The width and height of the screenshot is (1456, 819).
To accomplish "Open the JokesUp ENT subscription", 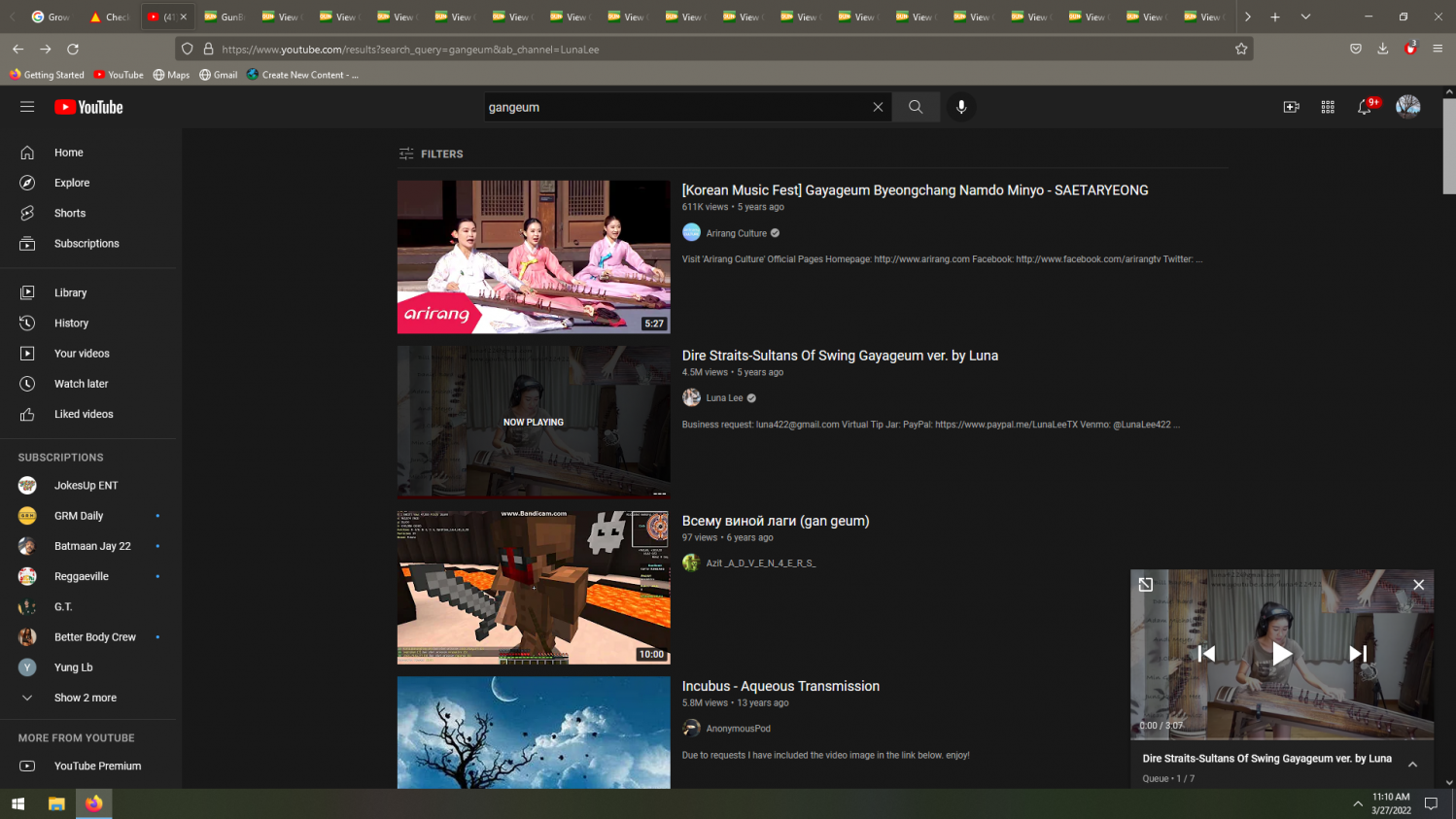I will coord(88,485).
